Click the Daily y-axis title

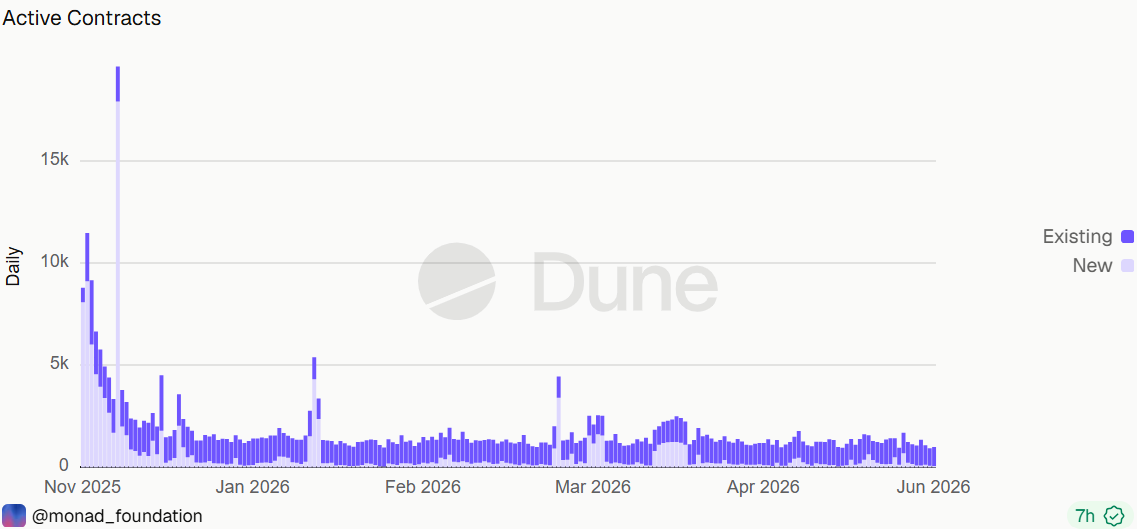(x=13, y=267)
